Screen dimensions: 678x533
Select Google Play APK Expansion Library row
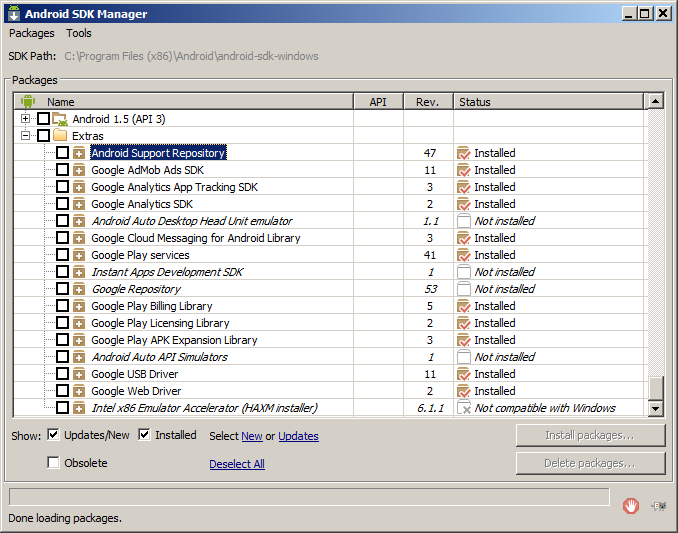[174, 340]
